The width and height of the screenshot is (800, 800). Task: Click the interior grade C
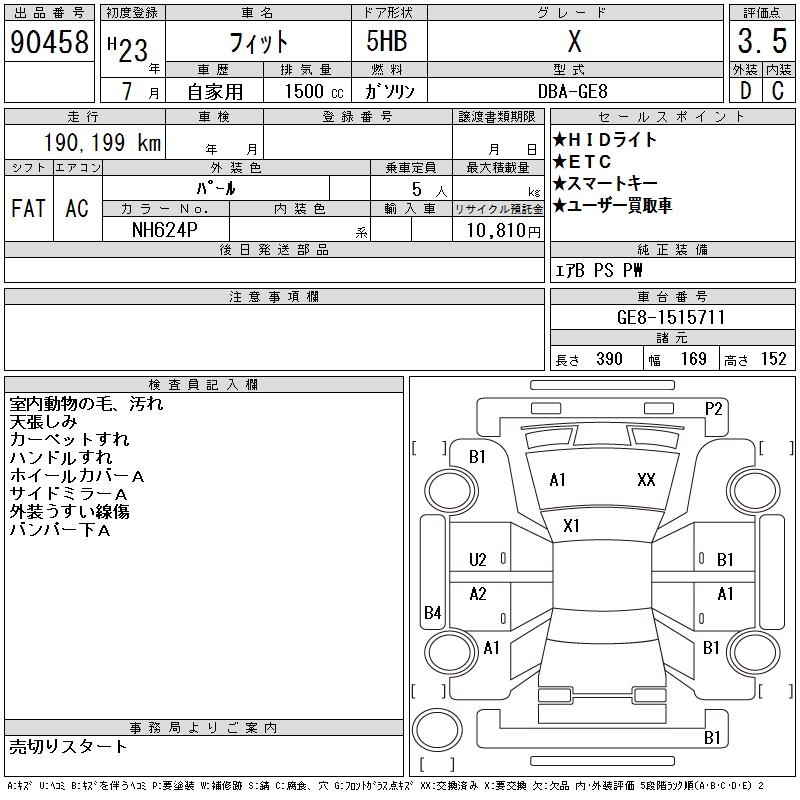click(777, 90)
